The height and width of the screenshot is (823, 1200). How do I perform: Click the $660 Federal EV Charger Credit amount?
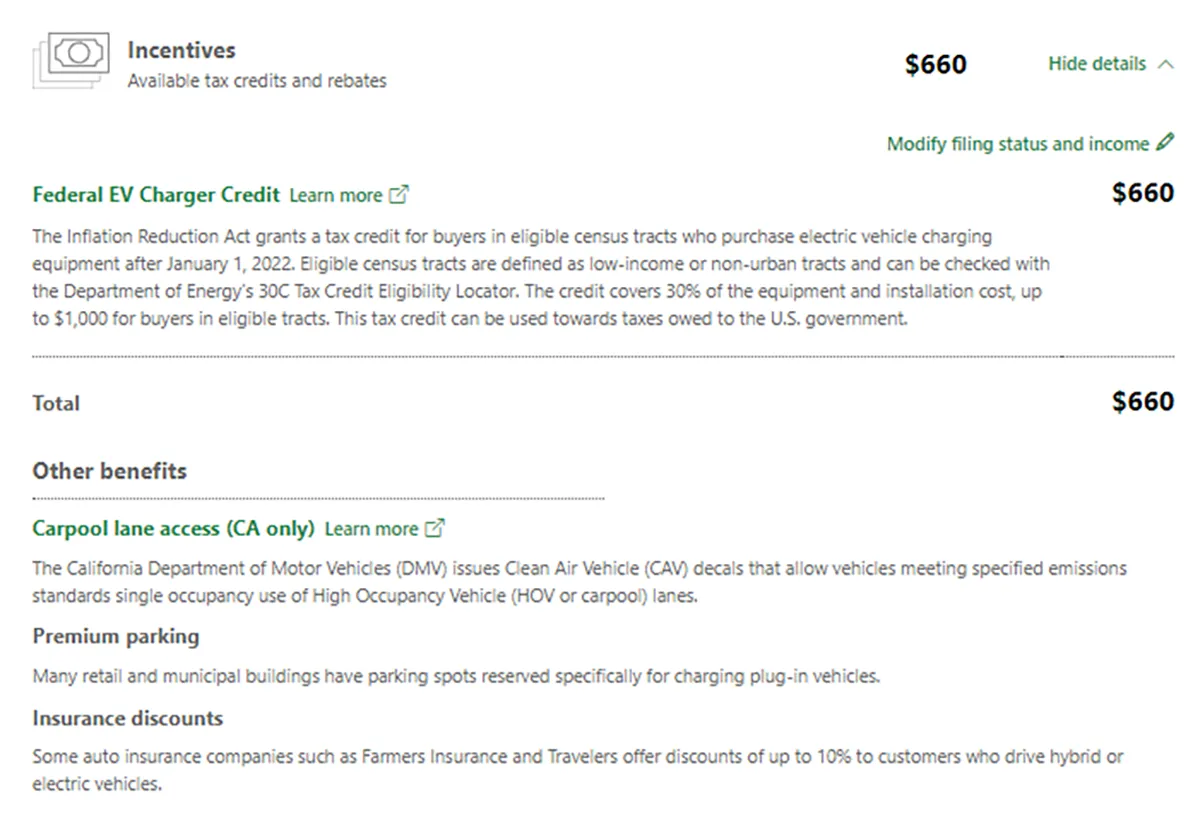1143,193
